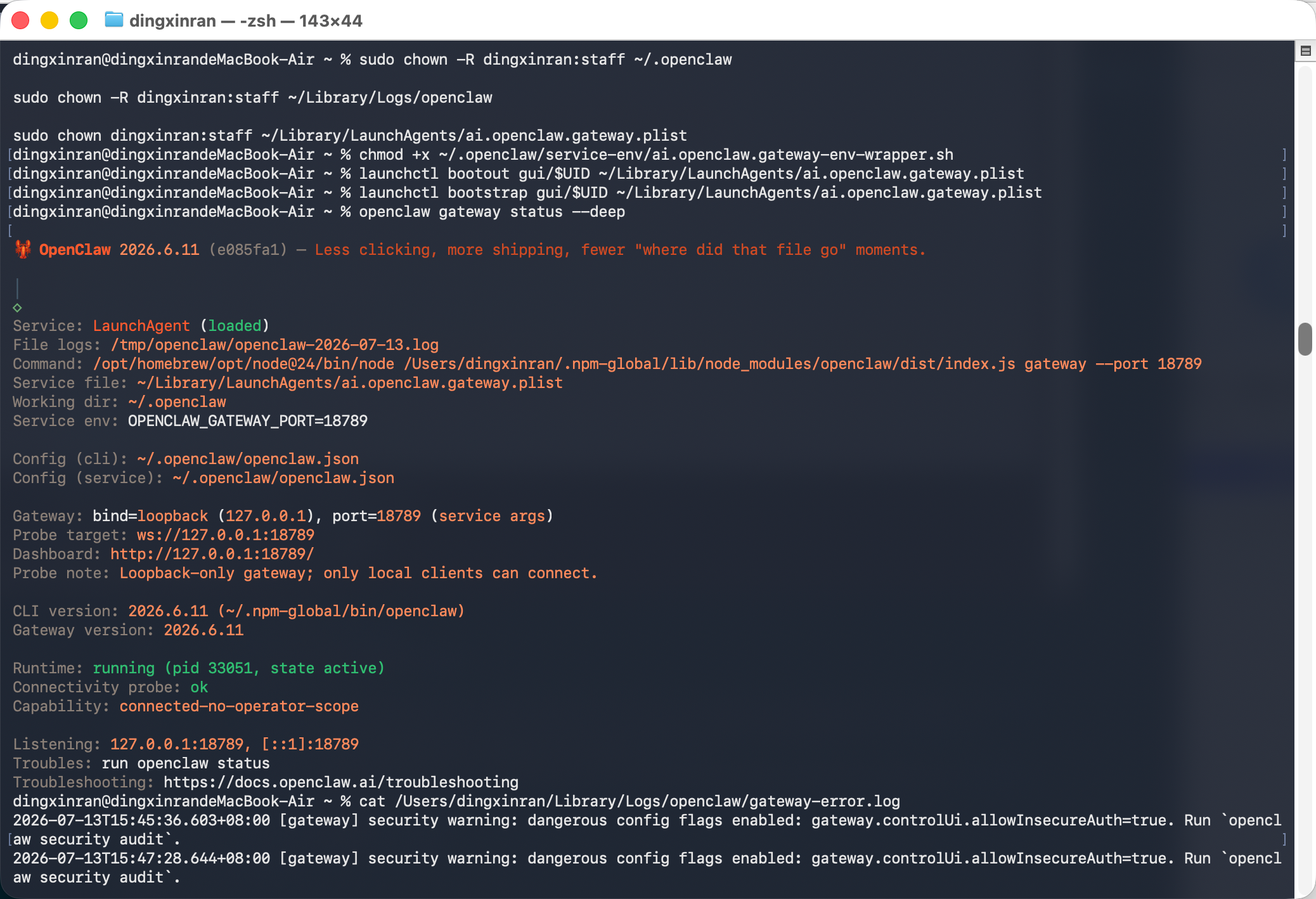This screenshot has height=899, width=1316.
Task: Click the green diamond marker above Service line
Action: 17,307
